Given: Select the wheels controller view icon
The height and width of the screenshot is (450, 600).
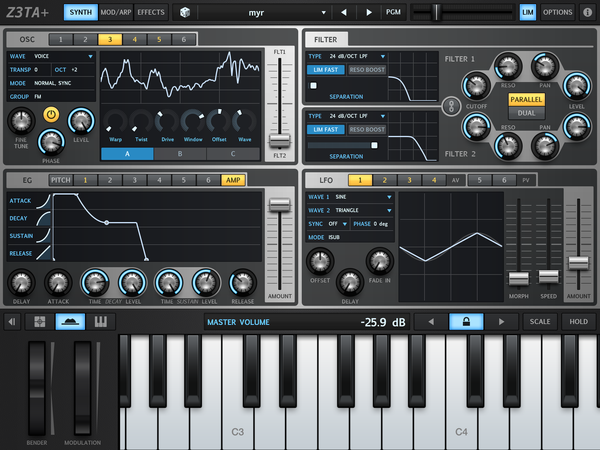Looking at the screenshot, I should (x=70, y=322).
